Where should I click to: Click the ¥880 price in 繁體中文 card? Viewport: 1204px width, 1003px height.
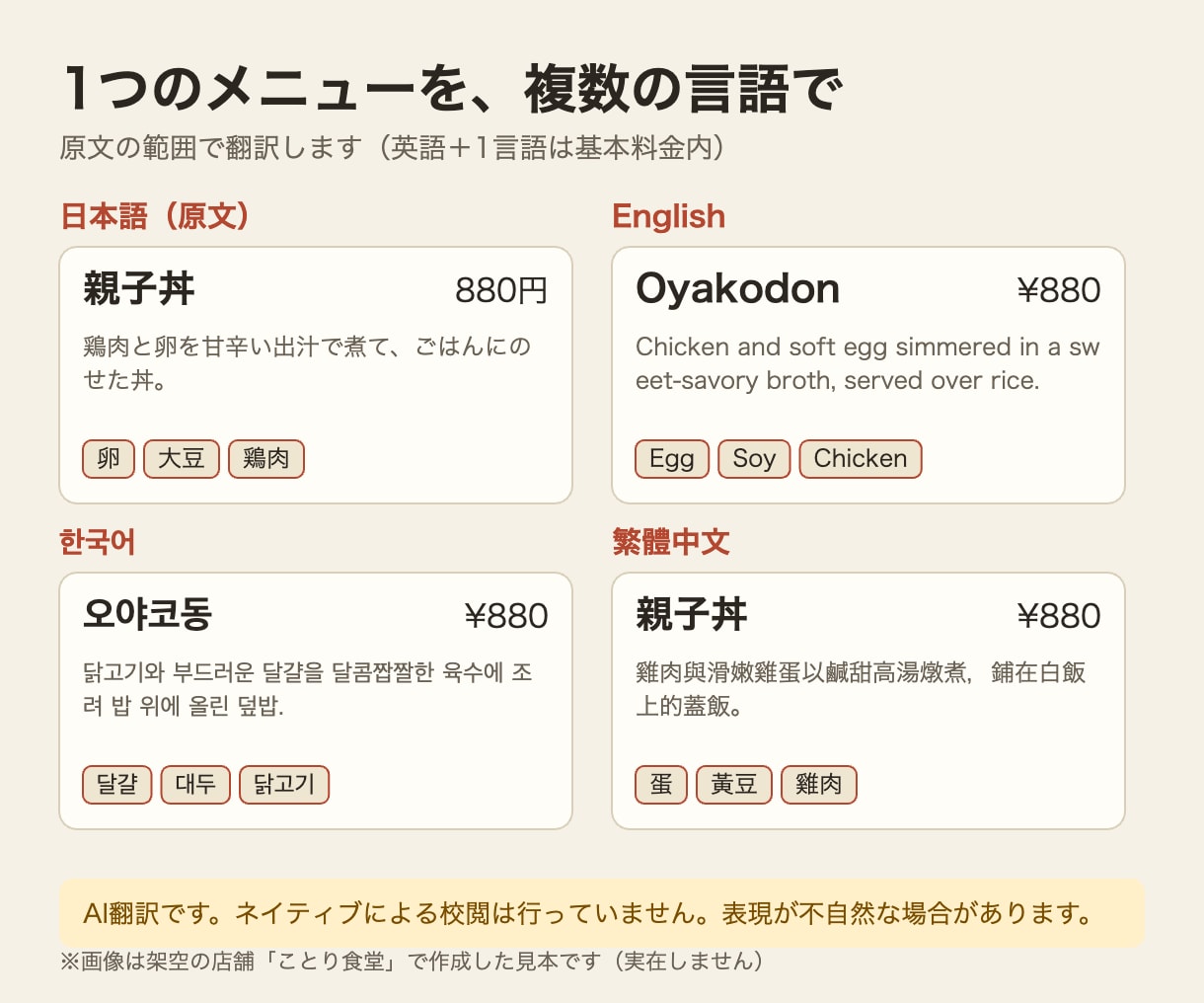pyautogui.click(x=1059, y=616)
